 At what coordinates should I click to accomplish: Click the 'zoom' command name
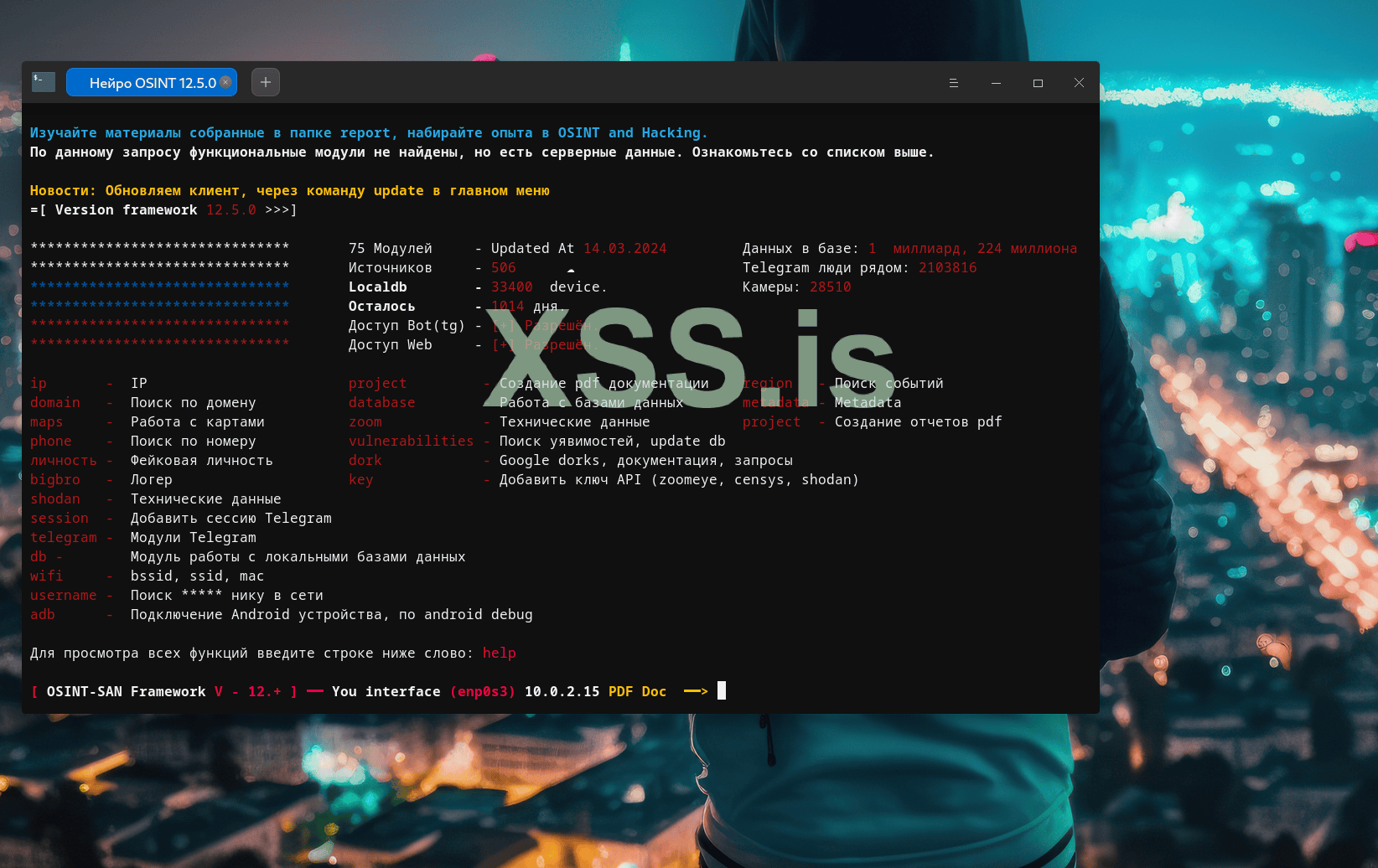[x=365, y=421]
